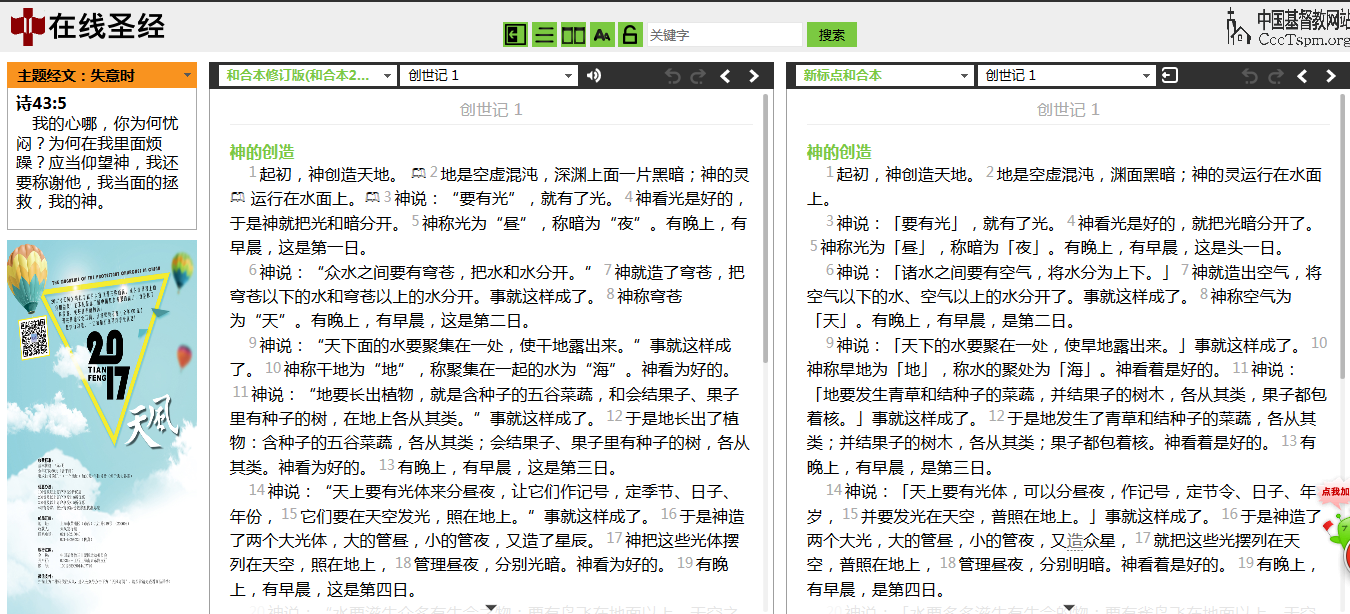Go to previous chapter in left pane
Screen dimensions: 1350x614
[x=726, y=76]
